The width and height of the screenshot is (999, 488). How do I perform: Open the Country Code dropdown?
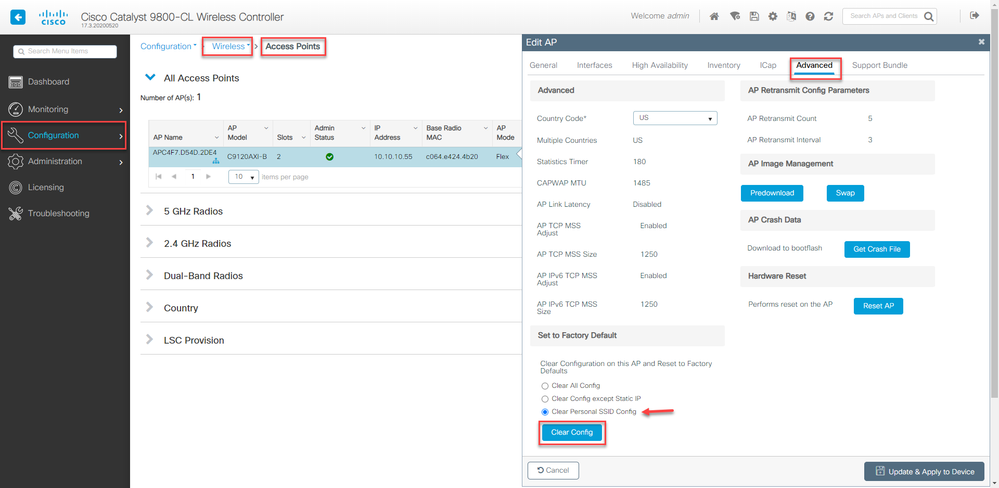pos(675,118)
